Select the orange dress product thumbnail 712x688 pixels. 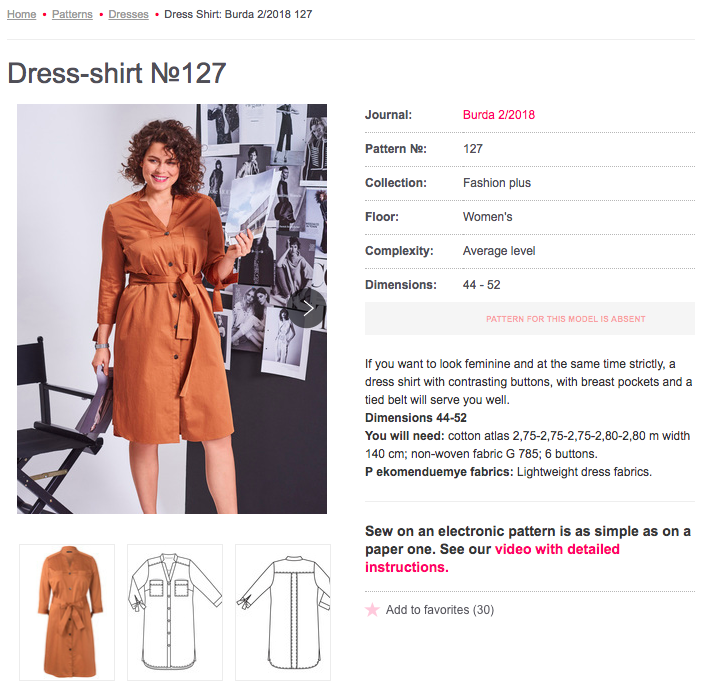(67, 612)
